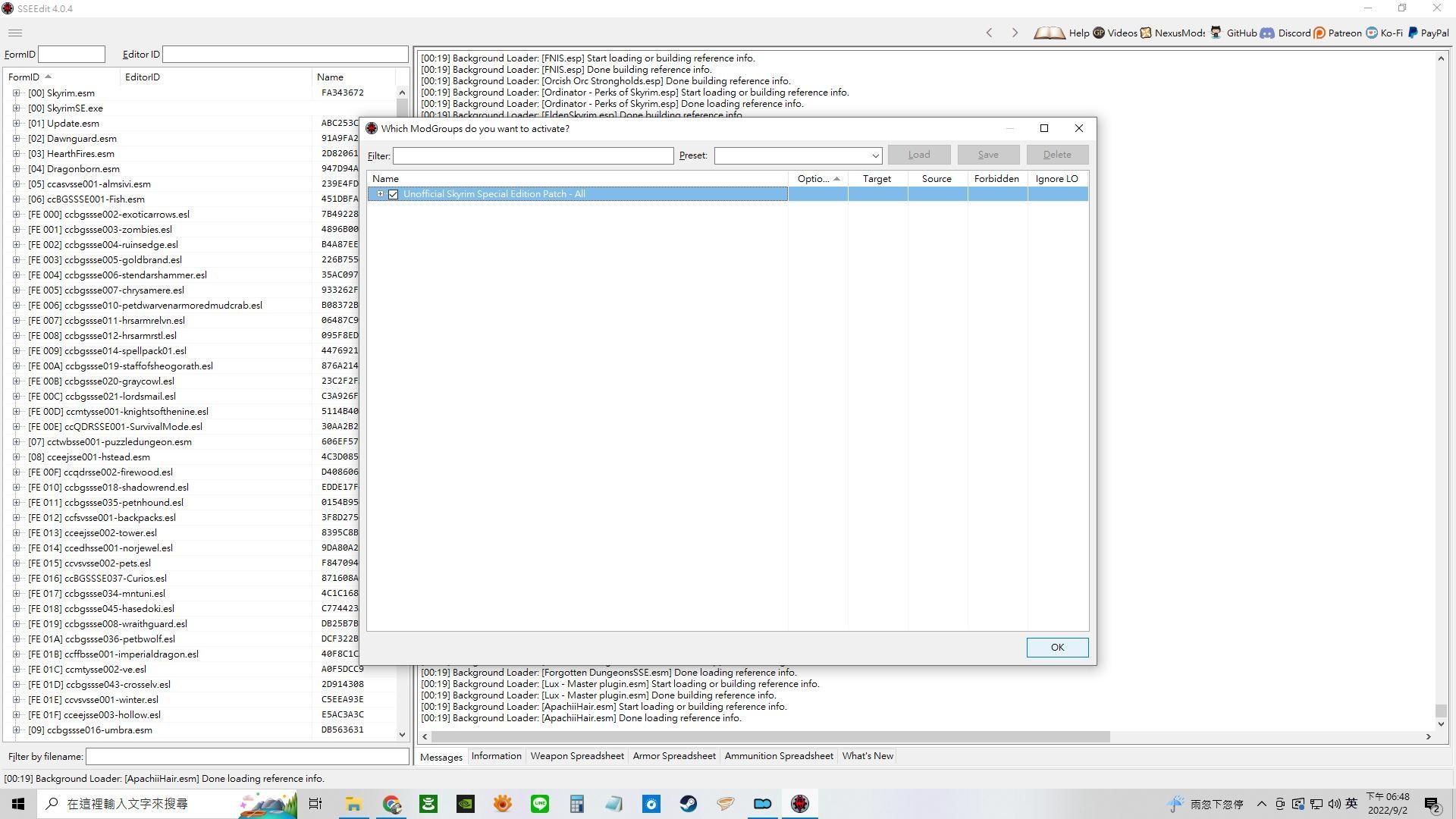Image resolution: width=1456 pixels, height=819 pixels.
Task: Expand the Unofficial Skyrim Patch ModGroup node
Action: point(381,194)
